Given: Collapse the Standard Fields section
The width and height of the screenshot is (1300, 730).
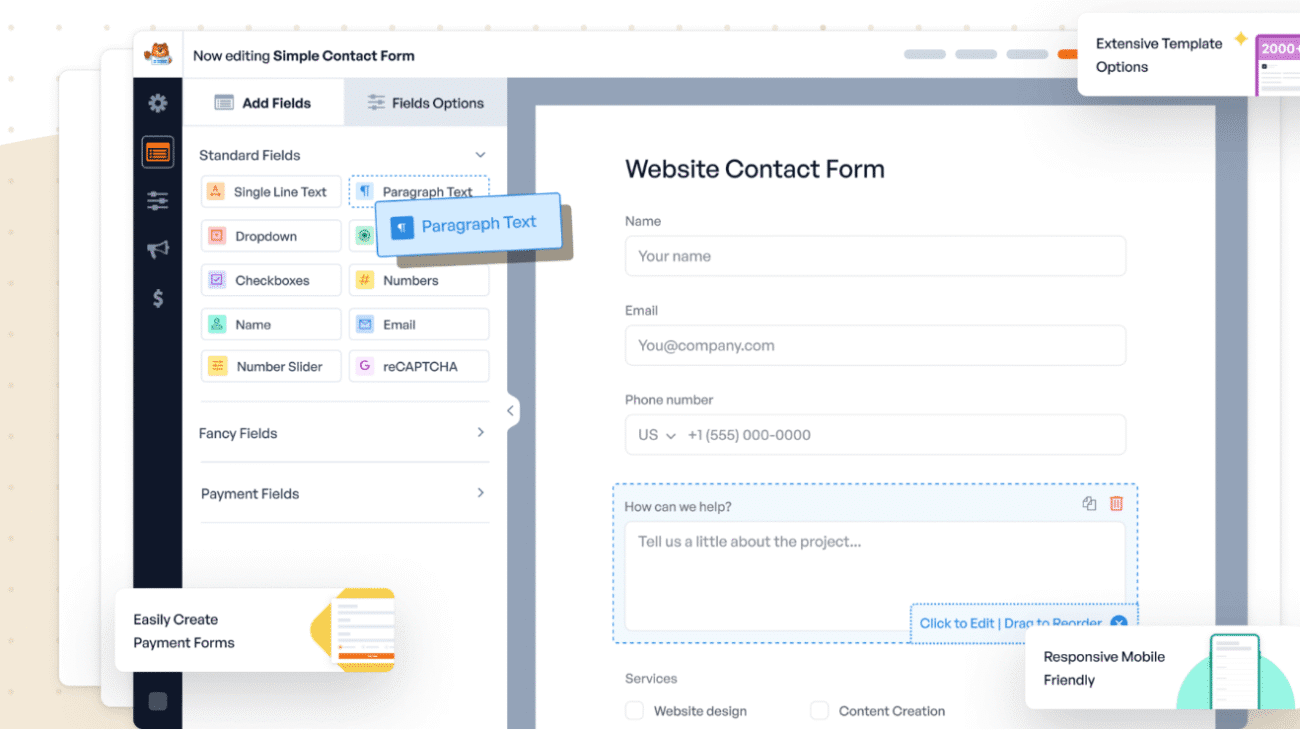Looking at the screenshot, I should tap(480, 155).
